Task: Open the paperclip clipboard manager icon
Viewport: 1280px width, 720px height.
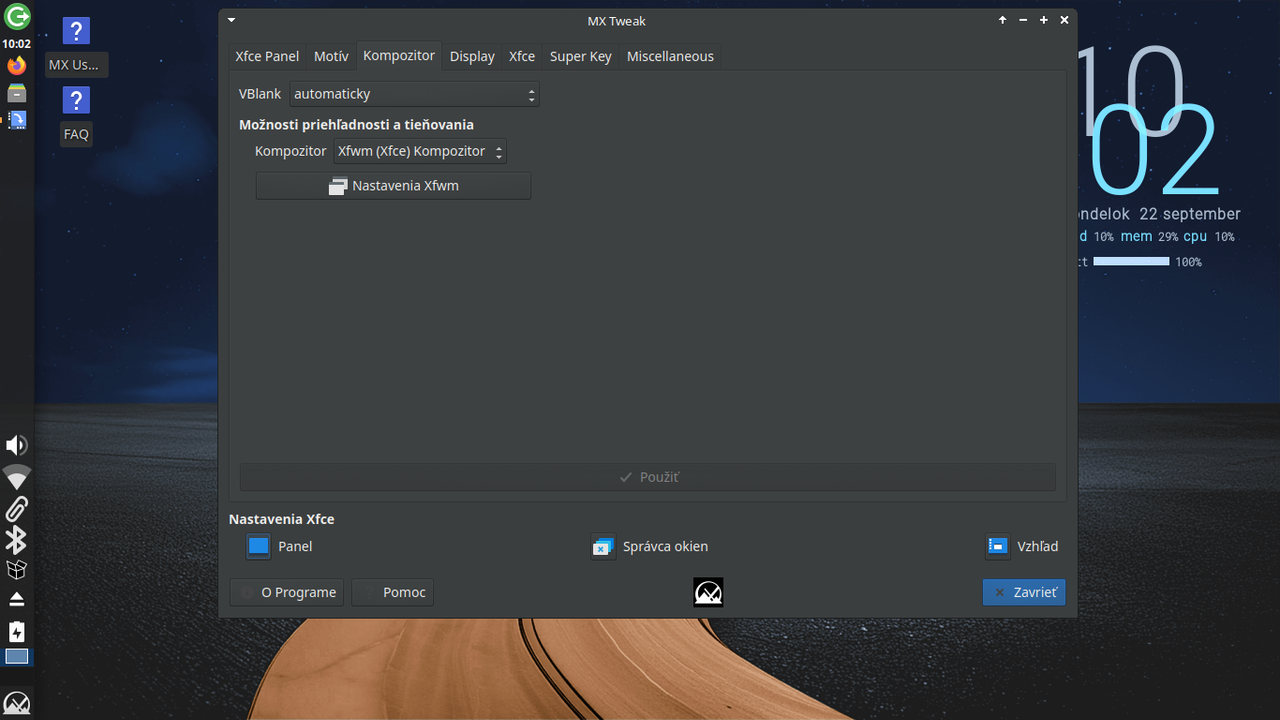Action: tap(17, 508)
